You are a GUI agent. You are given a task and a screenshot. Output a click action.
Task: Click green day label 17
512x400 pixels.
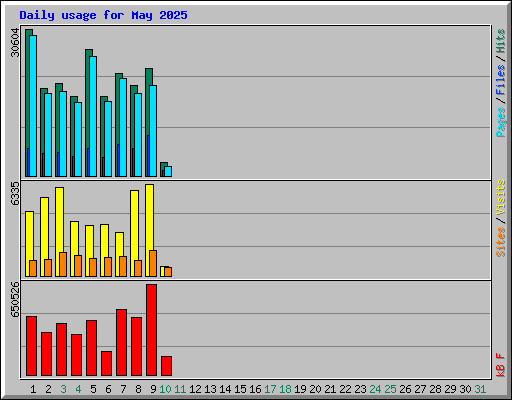270,389
